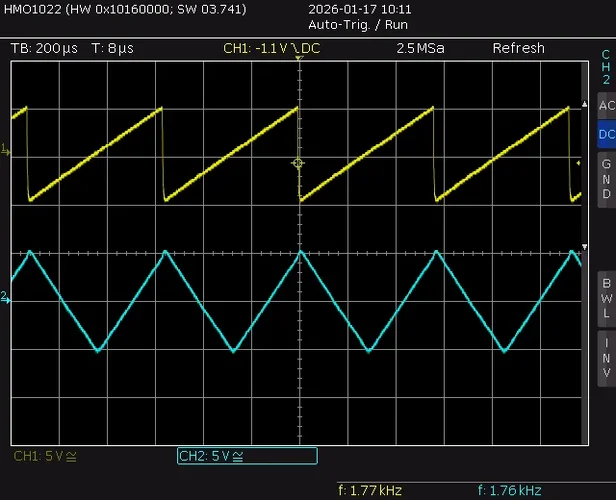Click the CH2 ground reference marker
Viewport: 616px width, 500px height.
coord(6,297)
